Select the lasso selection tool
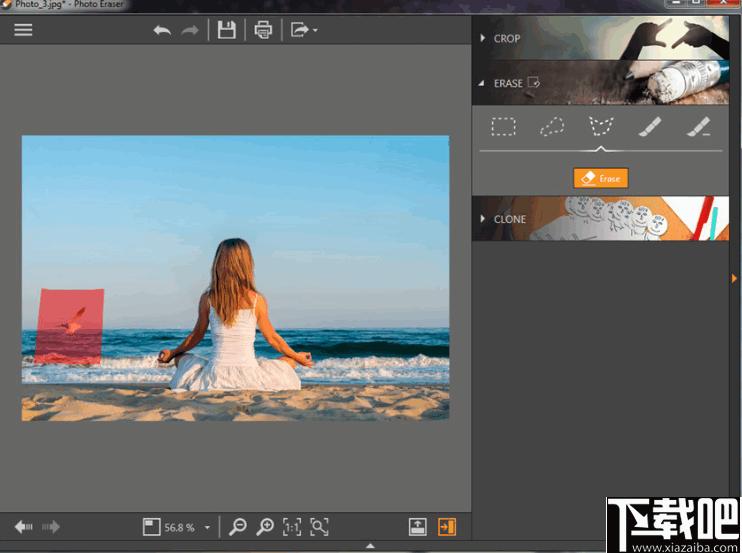 pos(552,127)
